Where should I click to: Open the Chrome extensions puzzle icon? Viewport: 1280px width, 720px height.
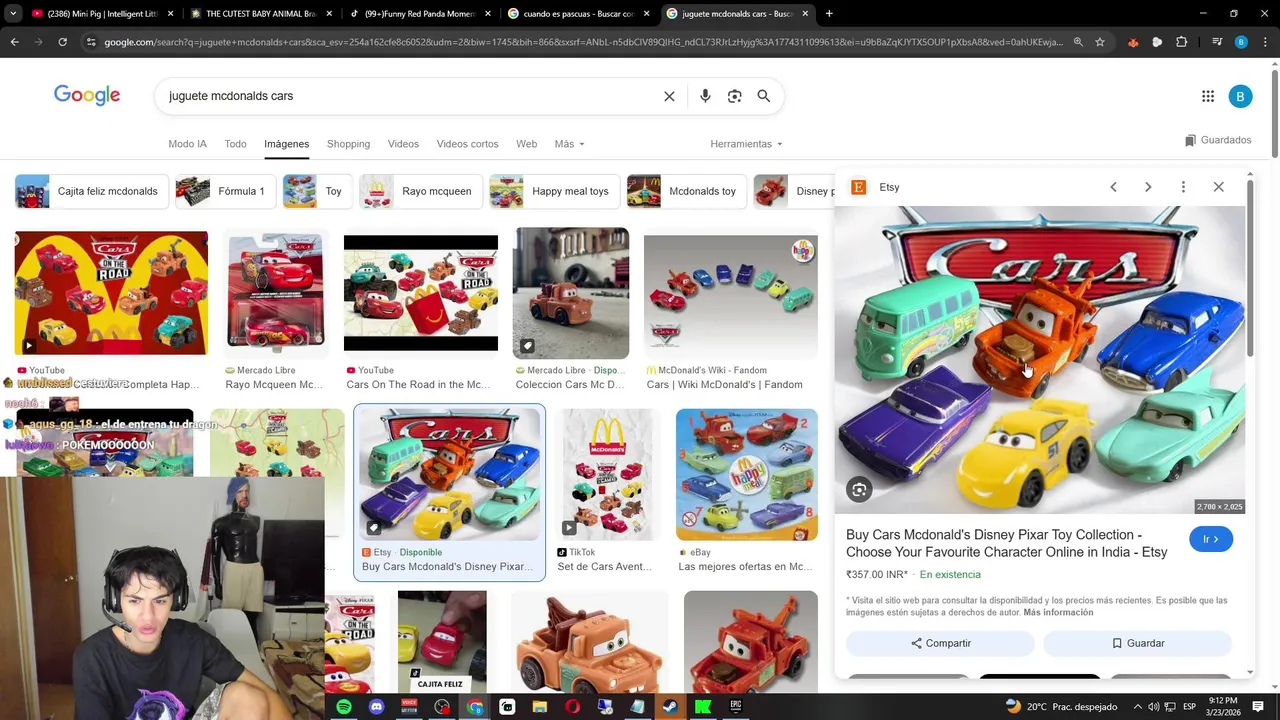1181,42
